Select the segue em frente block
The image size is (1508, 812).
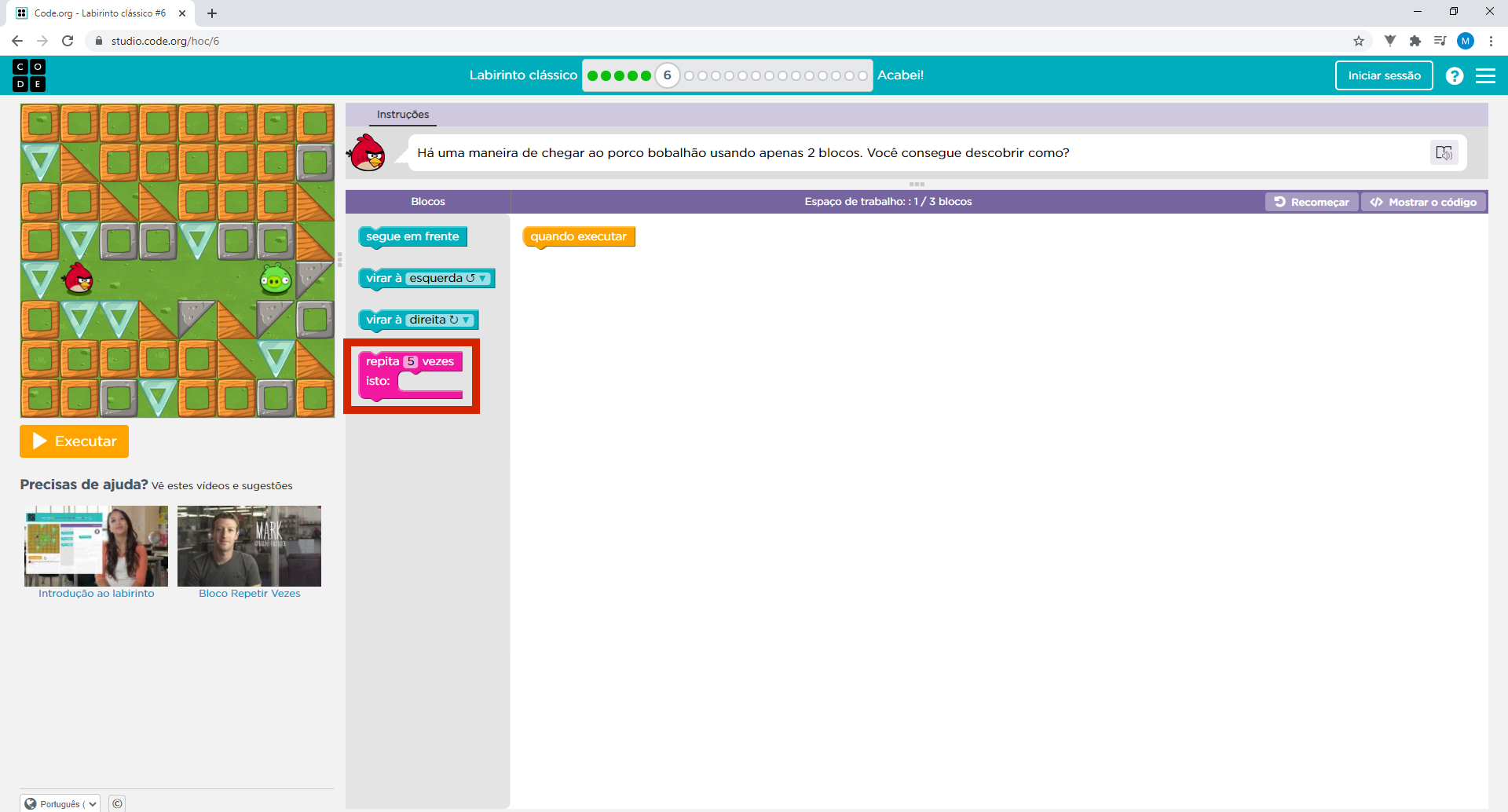pyautogui.click(x=412, y=236)
